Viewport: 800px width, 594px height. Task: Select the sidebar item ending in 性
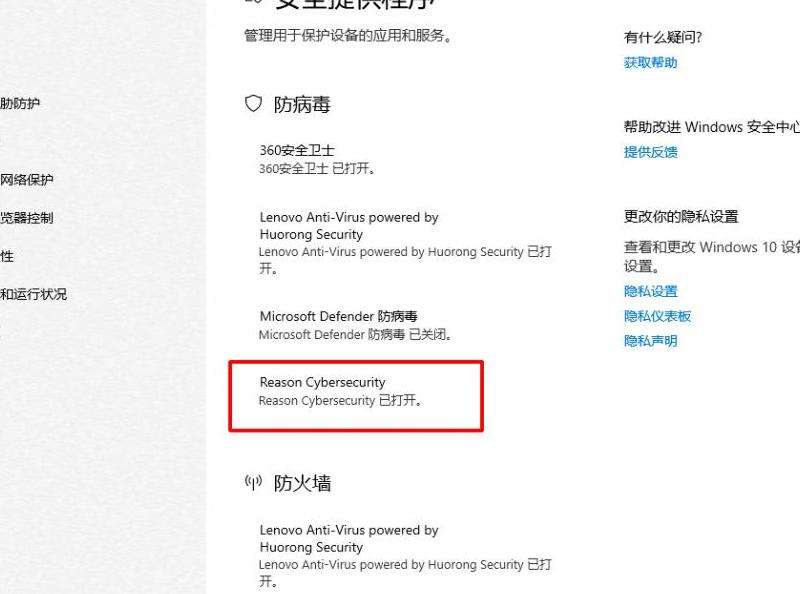[x=7, y=256]
